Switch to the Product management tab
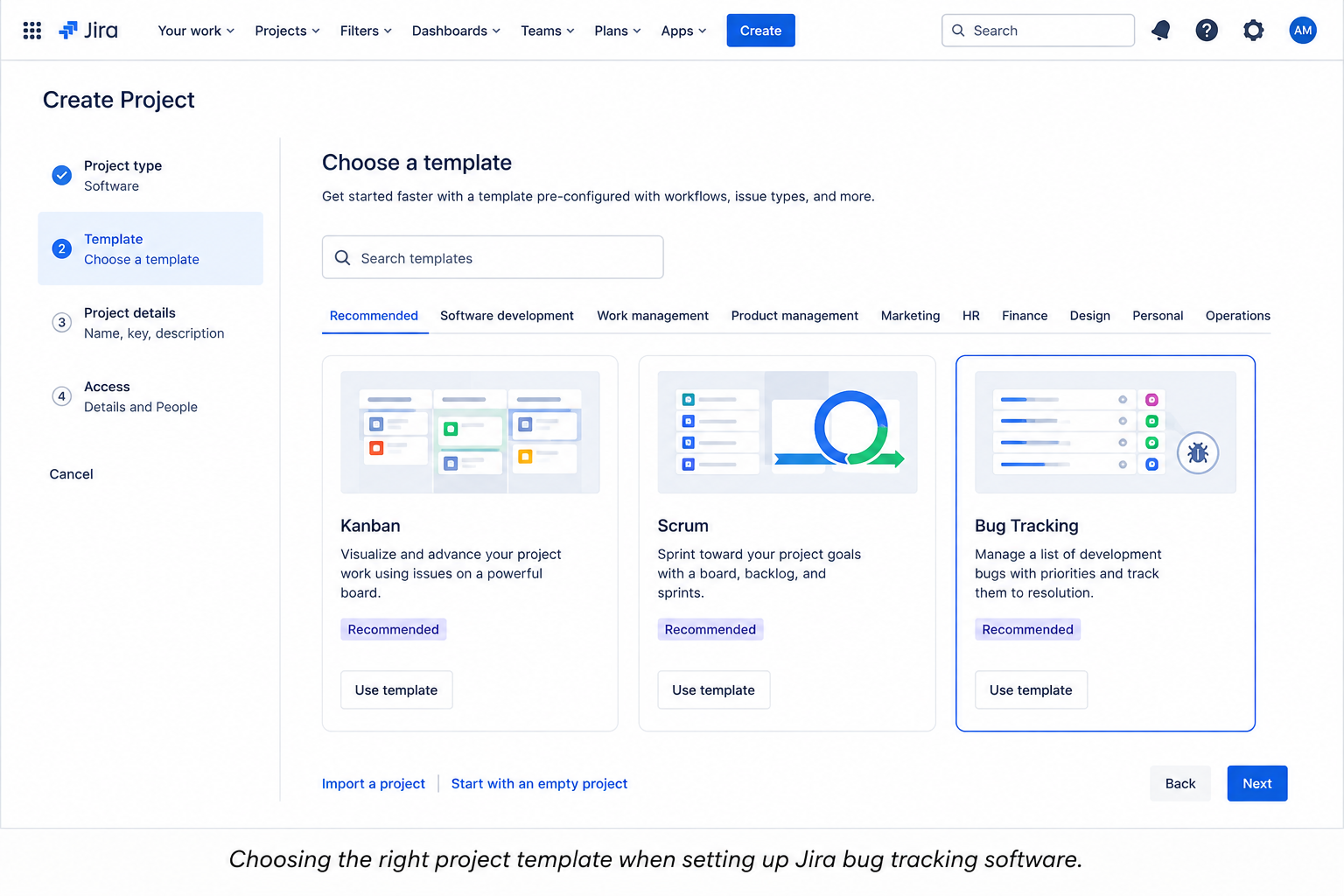The image size is (1344, 896). (x=794, y=316)
